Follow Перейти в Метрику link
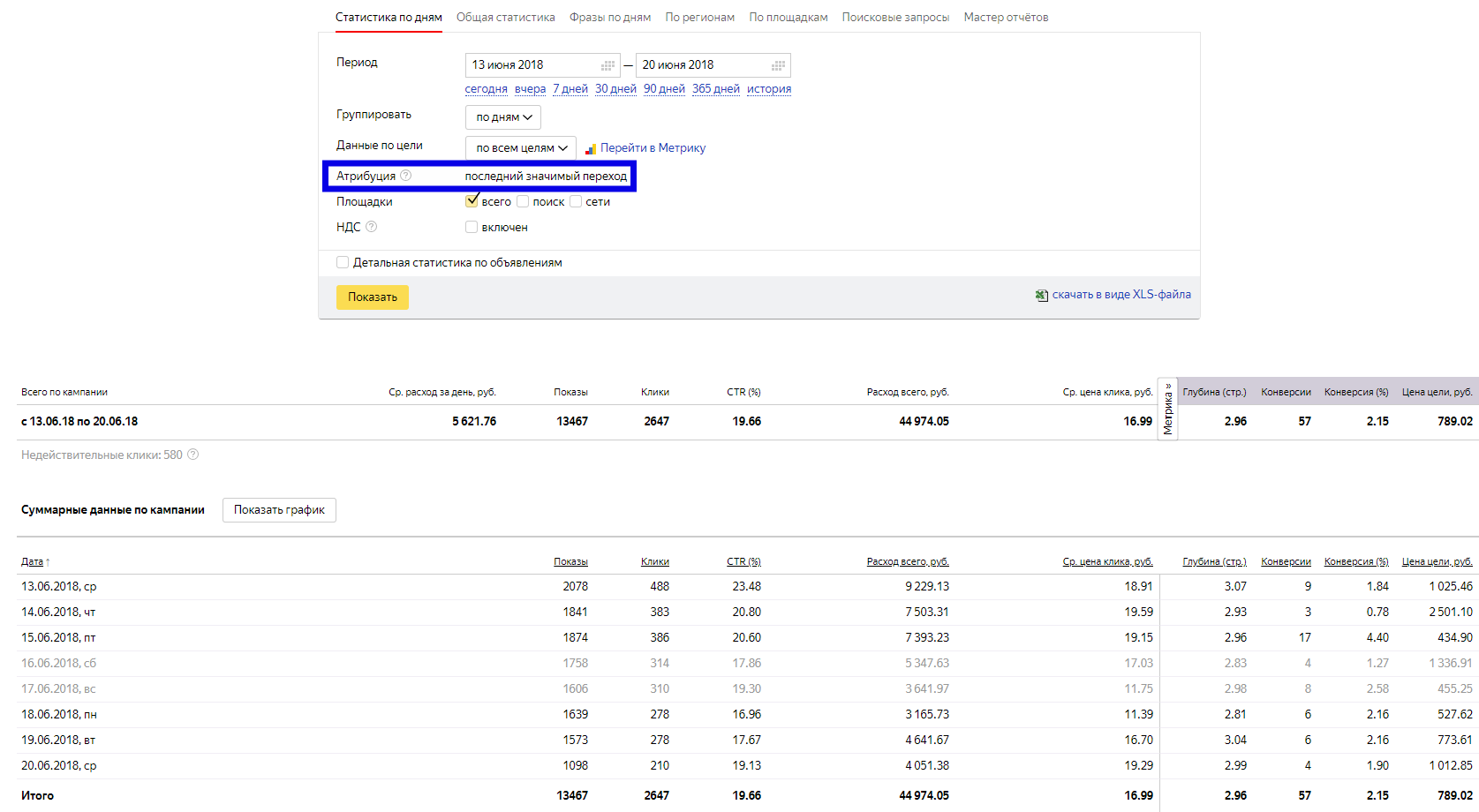The width and height of the screenshot is (1479, 812). pos(653,148)
